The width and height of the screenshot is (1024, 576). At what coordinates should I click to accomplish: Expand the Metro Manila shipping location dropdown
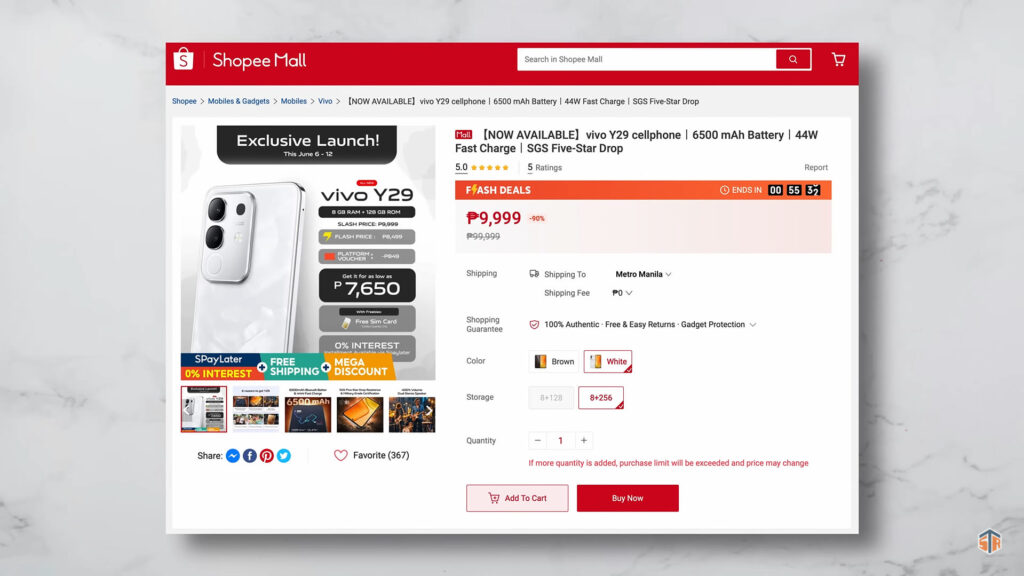pyautogui.click(x=643, y=274)
